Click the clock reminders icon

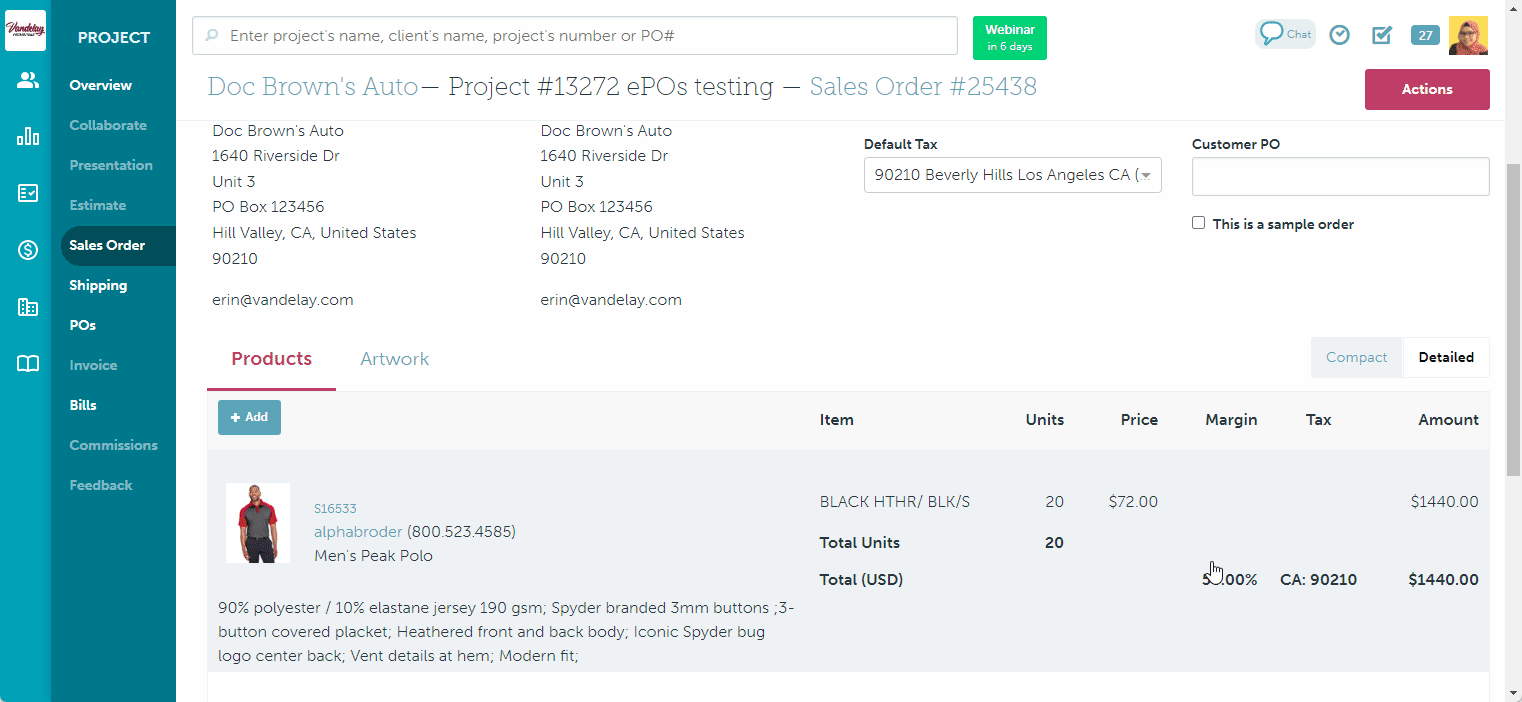(x=1339, y=35)
